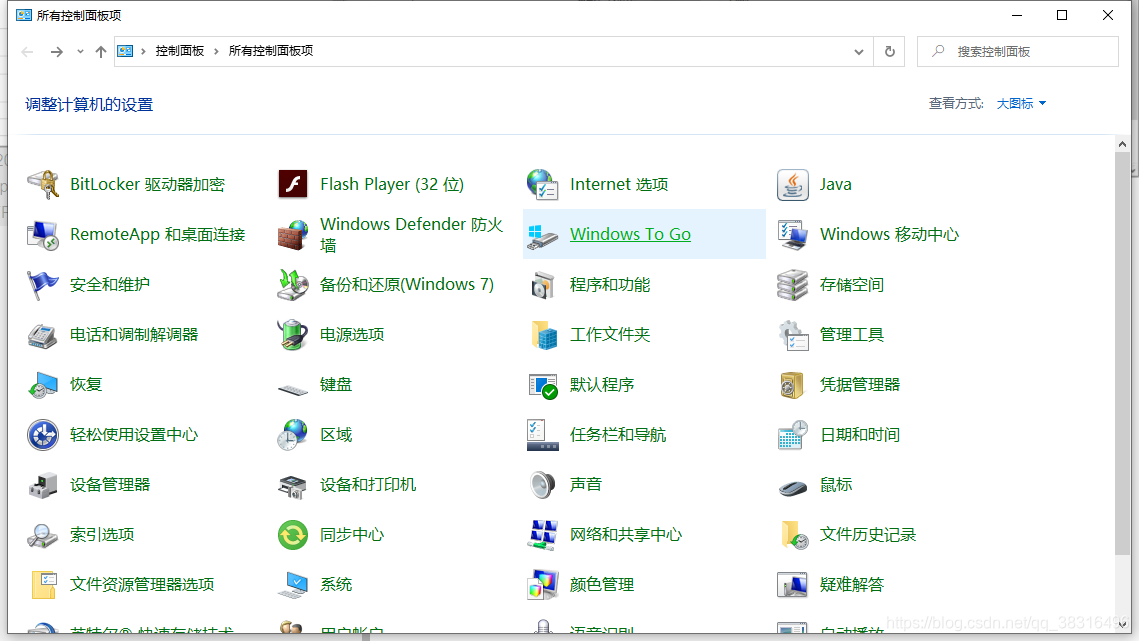The width and height of the screenshot is (1139, 641).
Task: Click the vertical scrollbar thumb
Action: click(x=1122, y=354)
